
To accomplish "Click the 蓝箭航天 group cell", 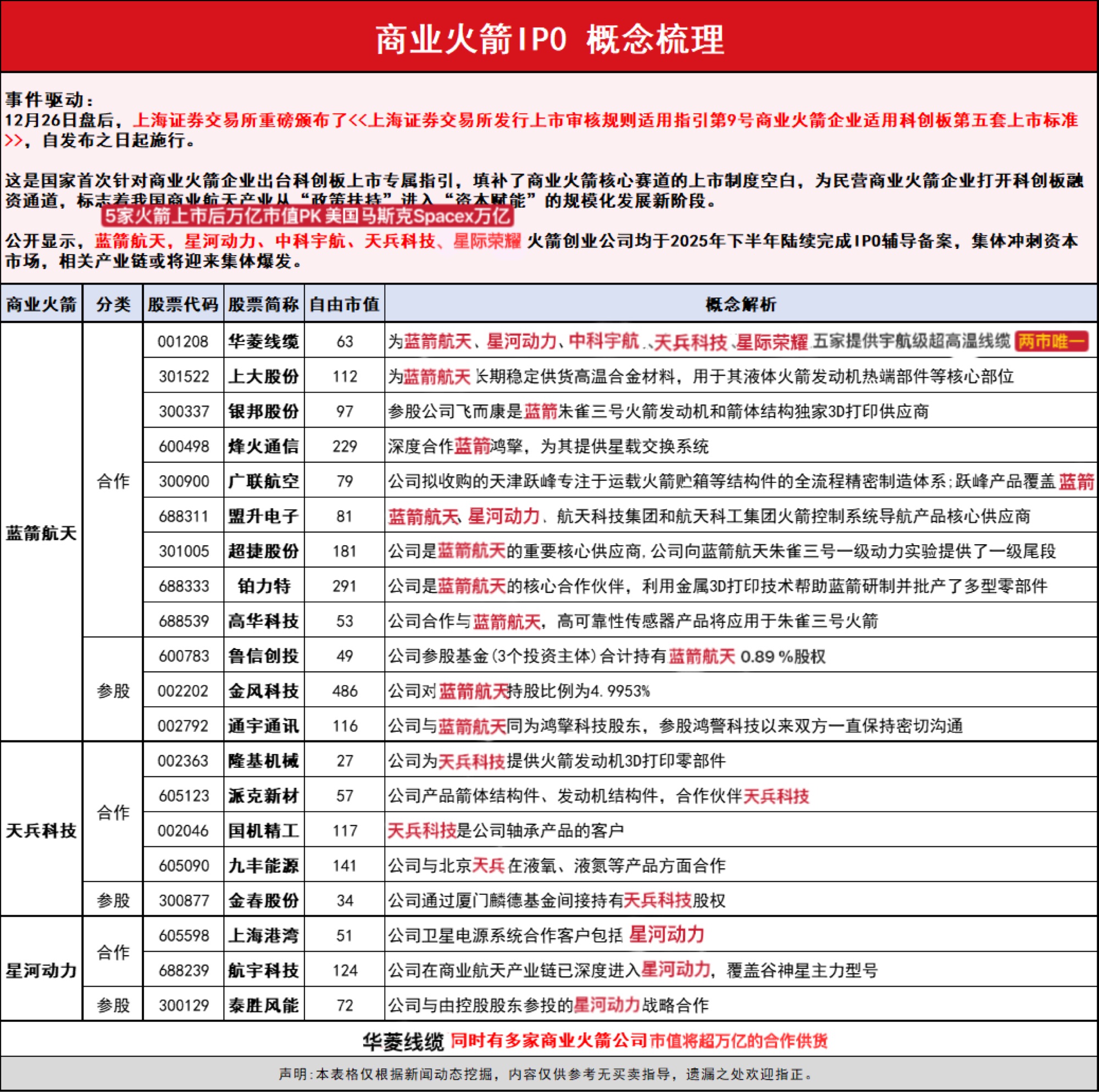I will (x=41, y=533).
